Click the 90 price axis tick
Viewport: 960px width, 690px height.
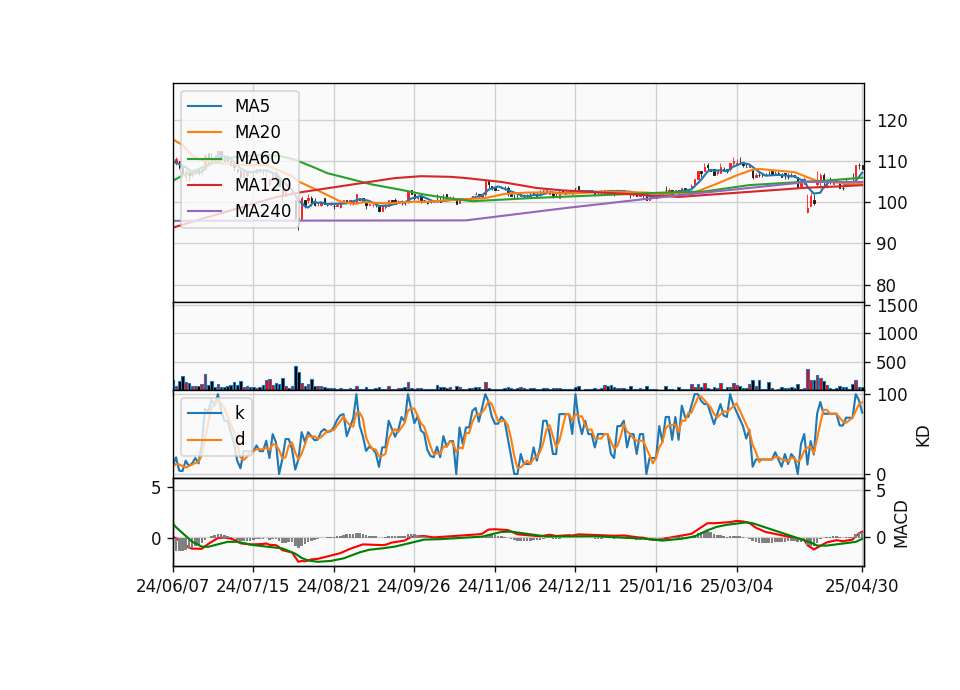887,244
